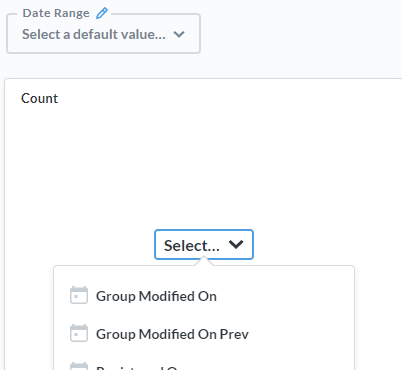The height and width of the screenshot is (370, 402).
Task: Click the Select... placeholder text
Action: pyautogui.click(x=192, y=246)
